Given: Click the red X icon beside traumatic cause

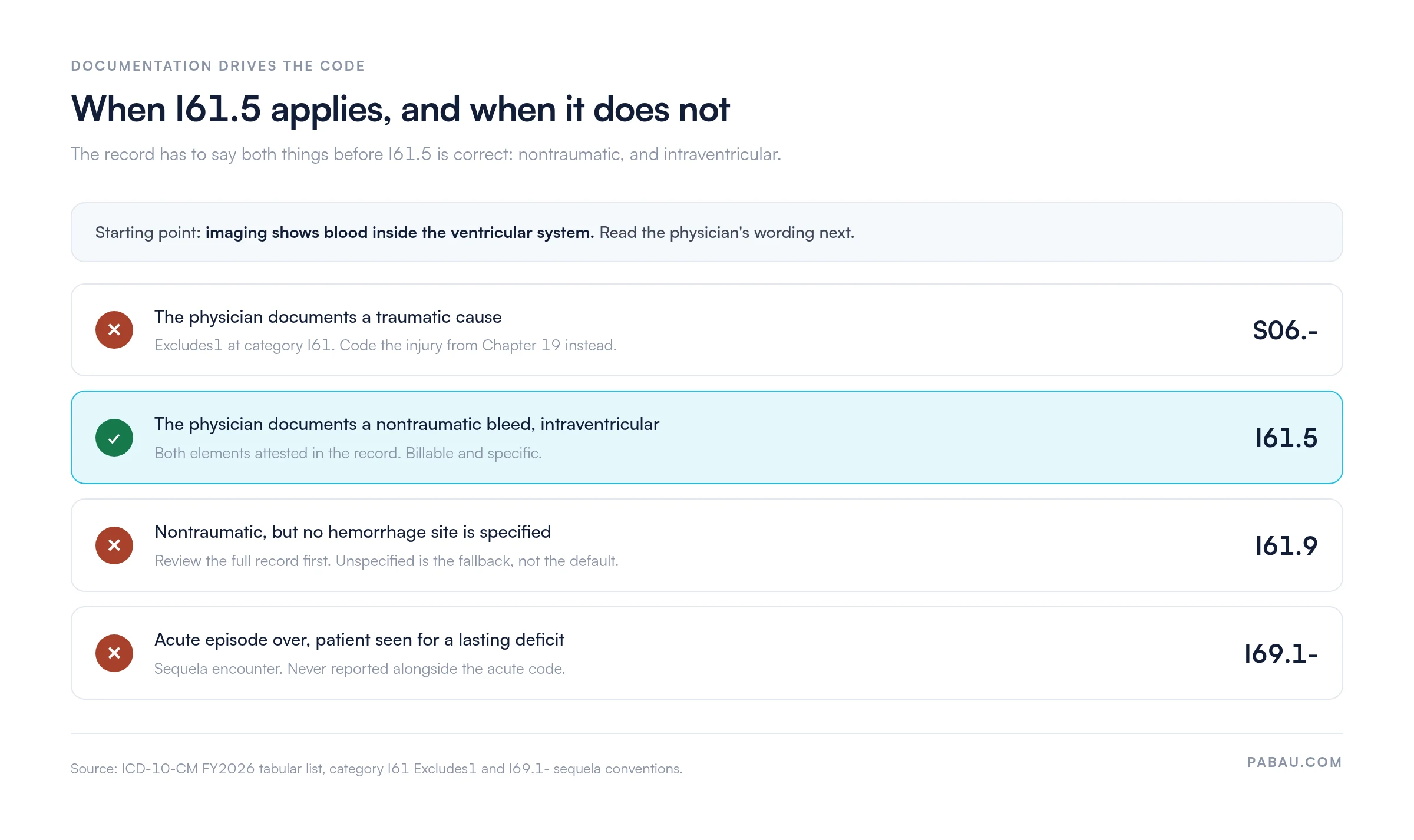Looking at the screenshot, I should 114,330.
